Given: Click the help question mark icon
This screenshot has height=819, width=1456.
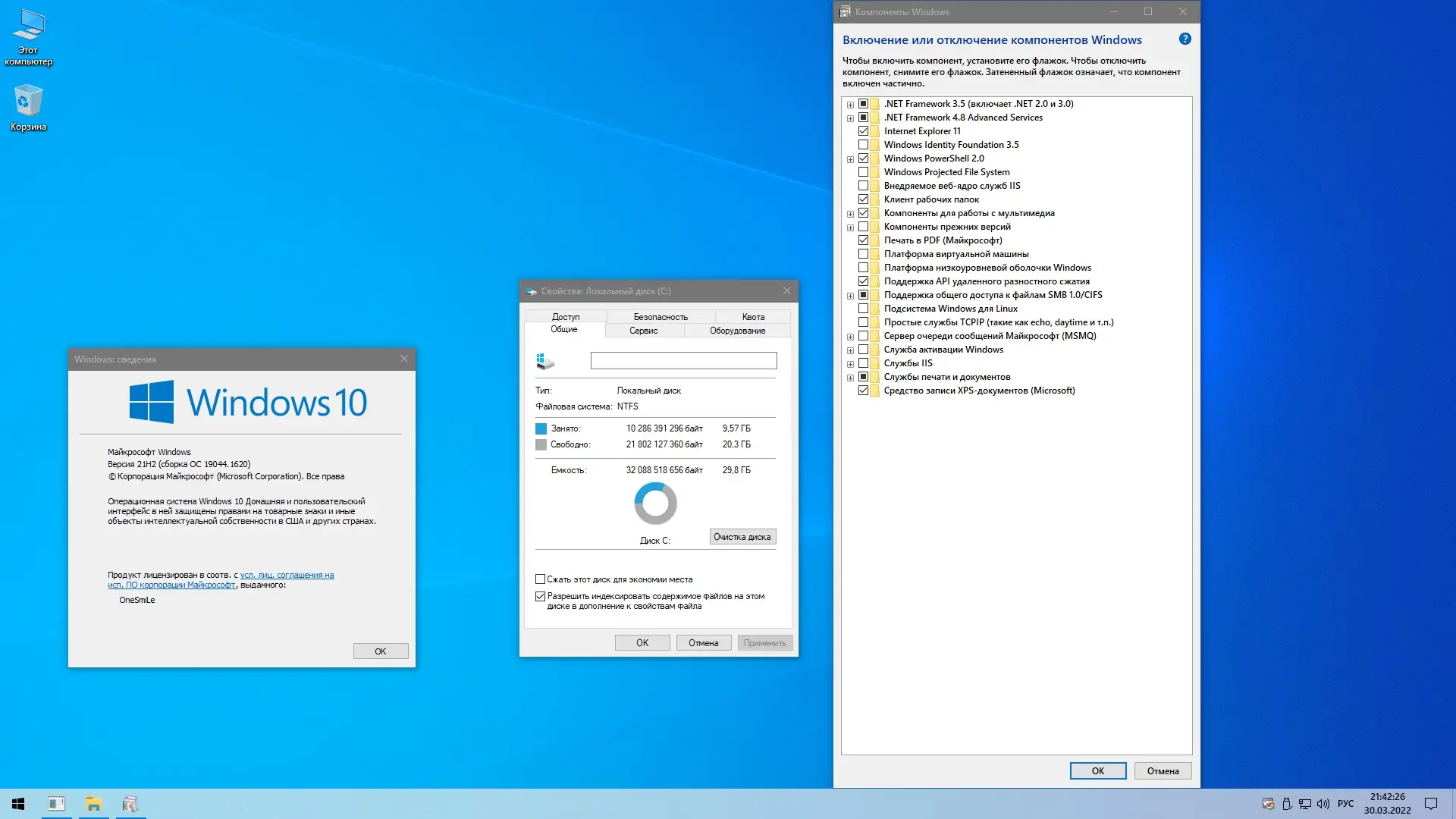Looking at the screenshot, I should tap(1185, 39).
